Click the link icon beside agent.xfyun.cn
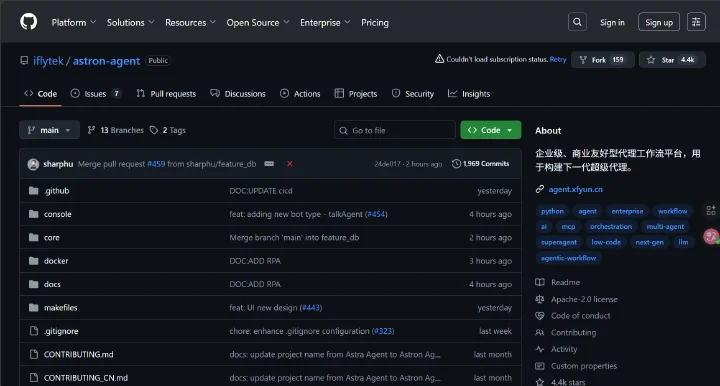This screenshot has width=720, height=386. click(540, 189)
